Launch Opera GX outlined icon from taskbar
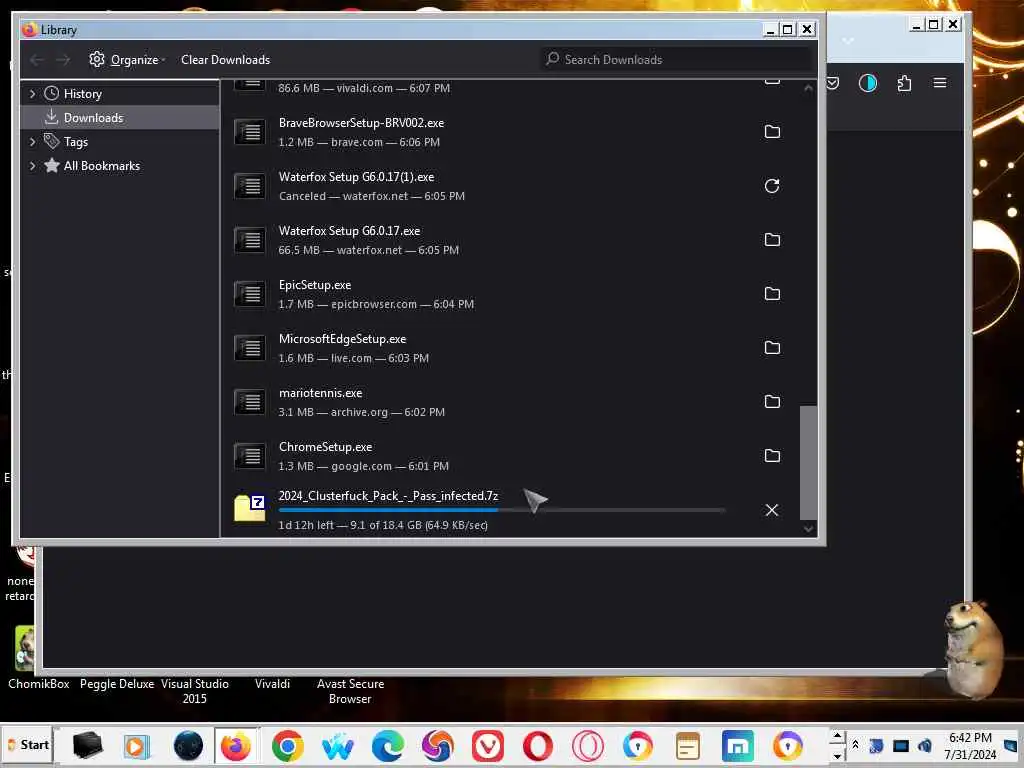The height and width of the screenshot is (768, 1024). pyautogui.click(x=588, y=746)
